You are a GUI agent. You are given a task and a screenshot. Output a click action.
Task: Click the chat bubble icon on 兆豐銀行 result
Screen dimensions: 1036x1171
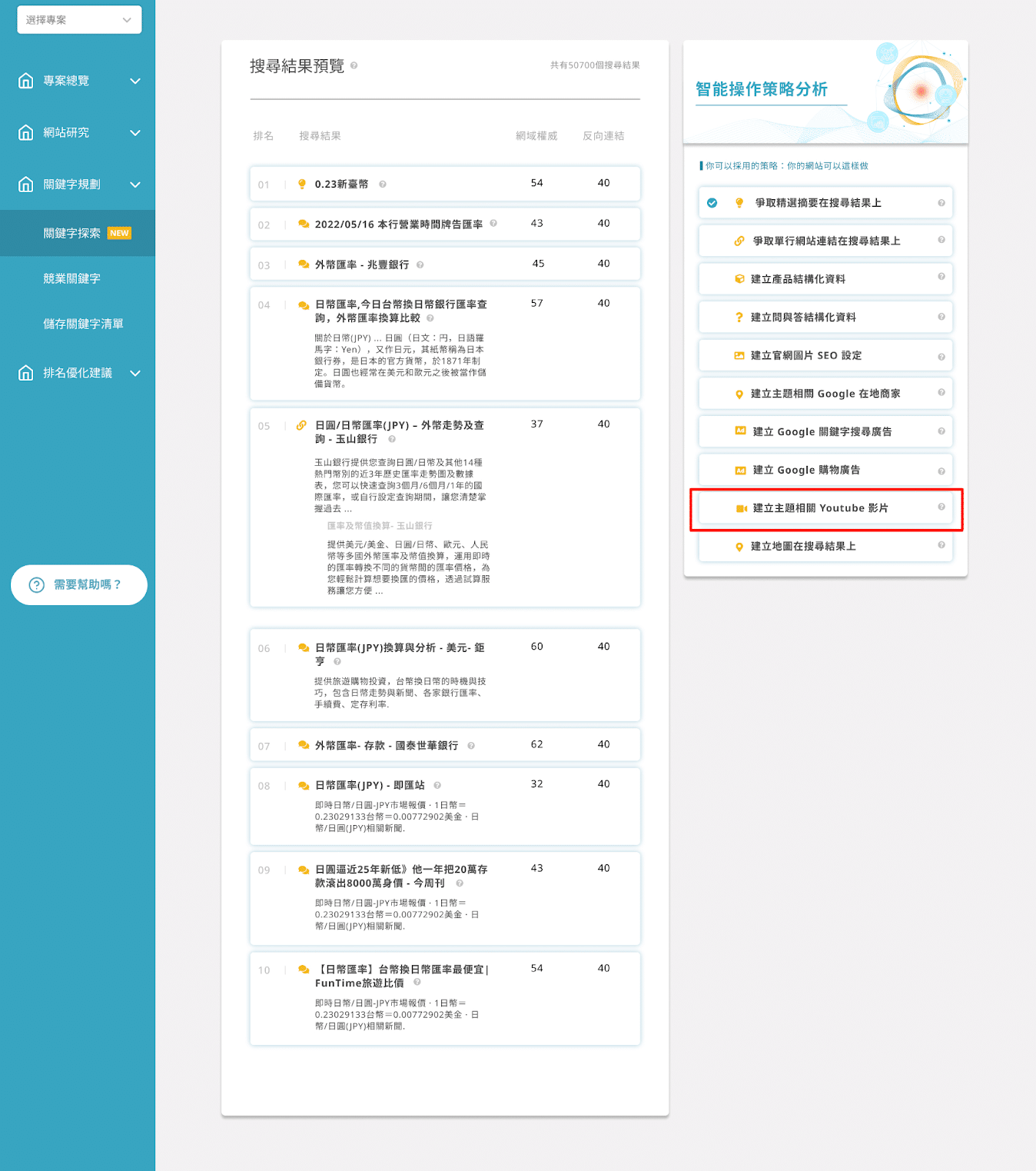[303, 264]
